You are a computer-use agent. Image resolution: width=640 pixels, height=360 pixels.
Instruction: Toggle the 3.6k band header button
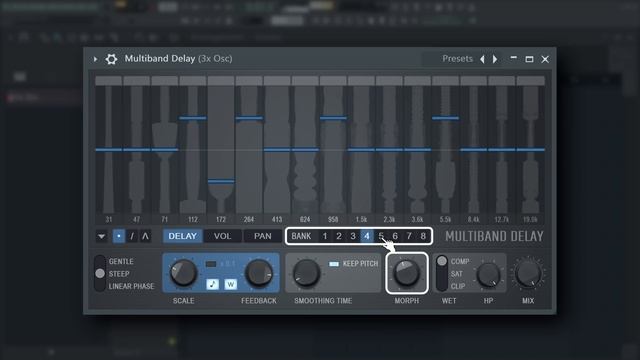417,80
